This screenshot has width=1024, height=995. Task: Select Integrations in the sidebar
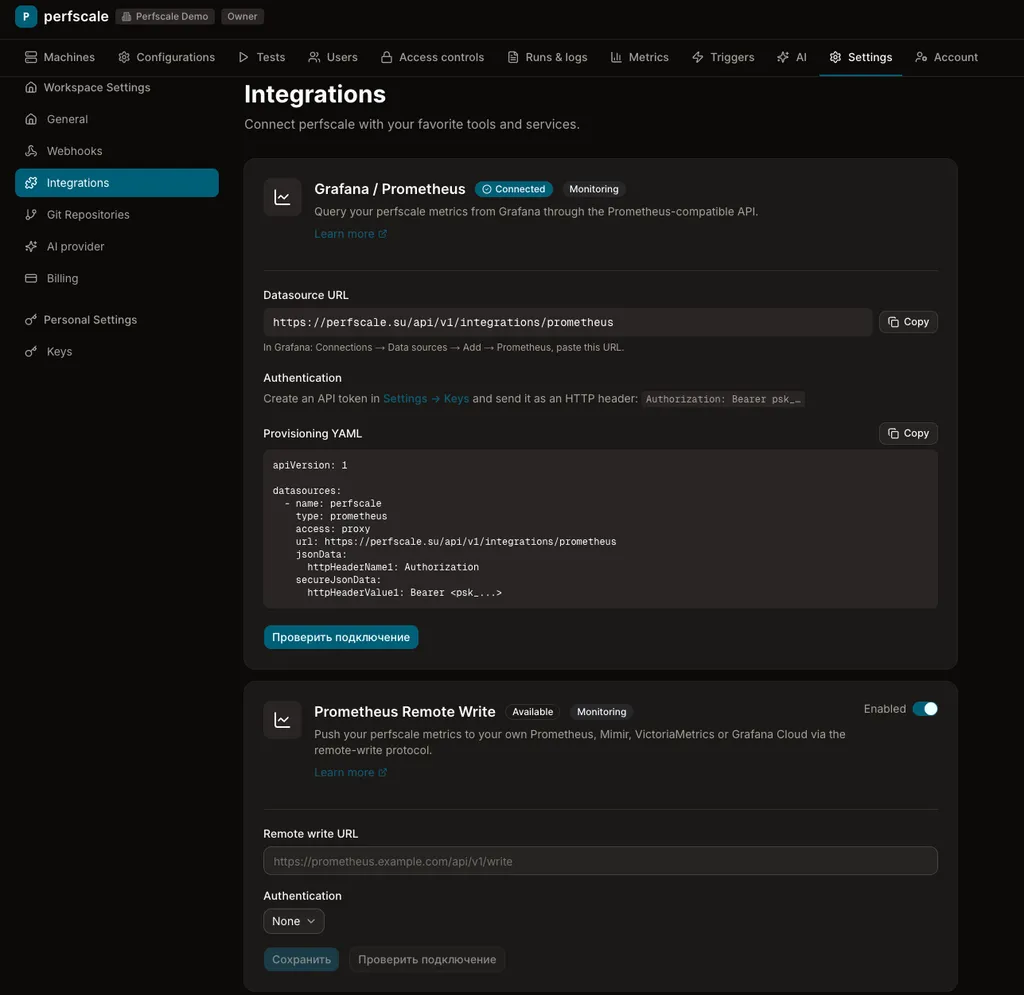click(x=117, y=183)
